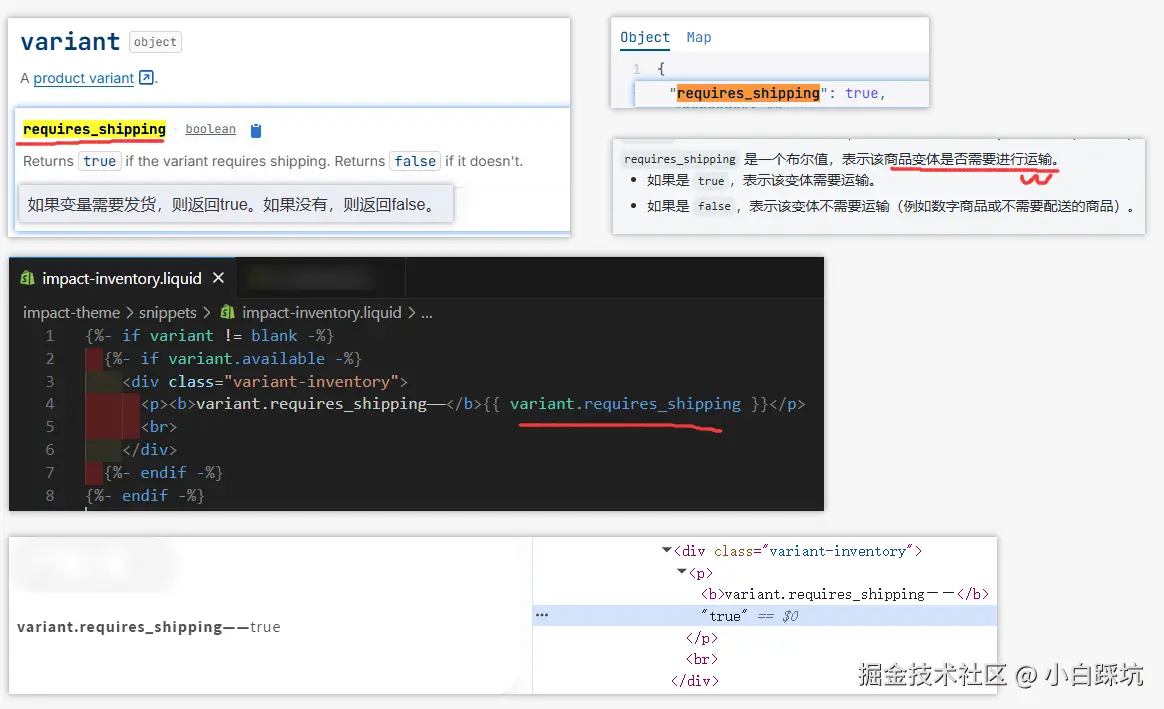Viewport: 1164px width, 709px height.
Task: Click the highlighted requires_shipping property name
Action: 94,129
